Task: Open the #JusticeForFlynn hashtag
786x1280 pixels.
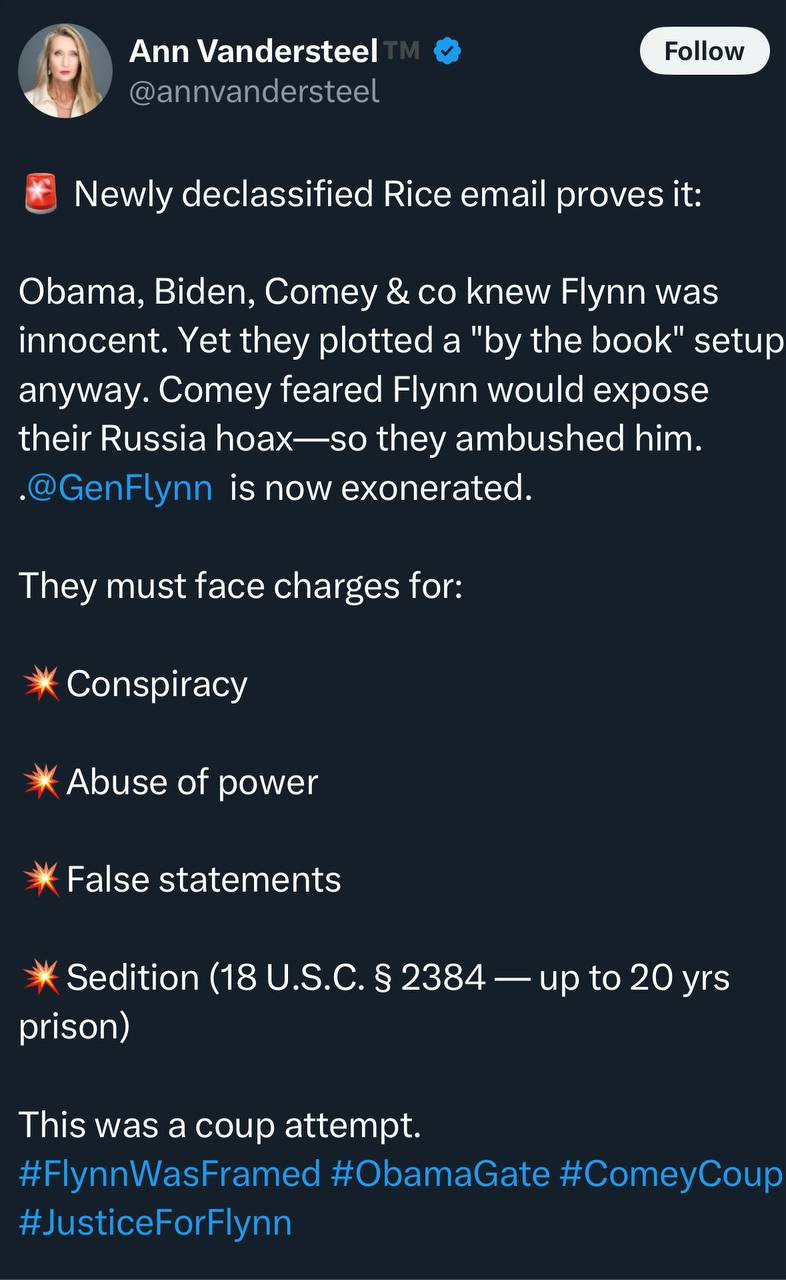Action: pos(156,1222)
